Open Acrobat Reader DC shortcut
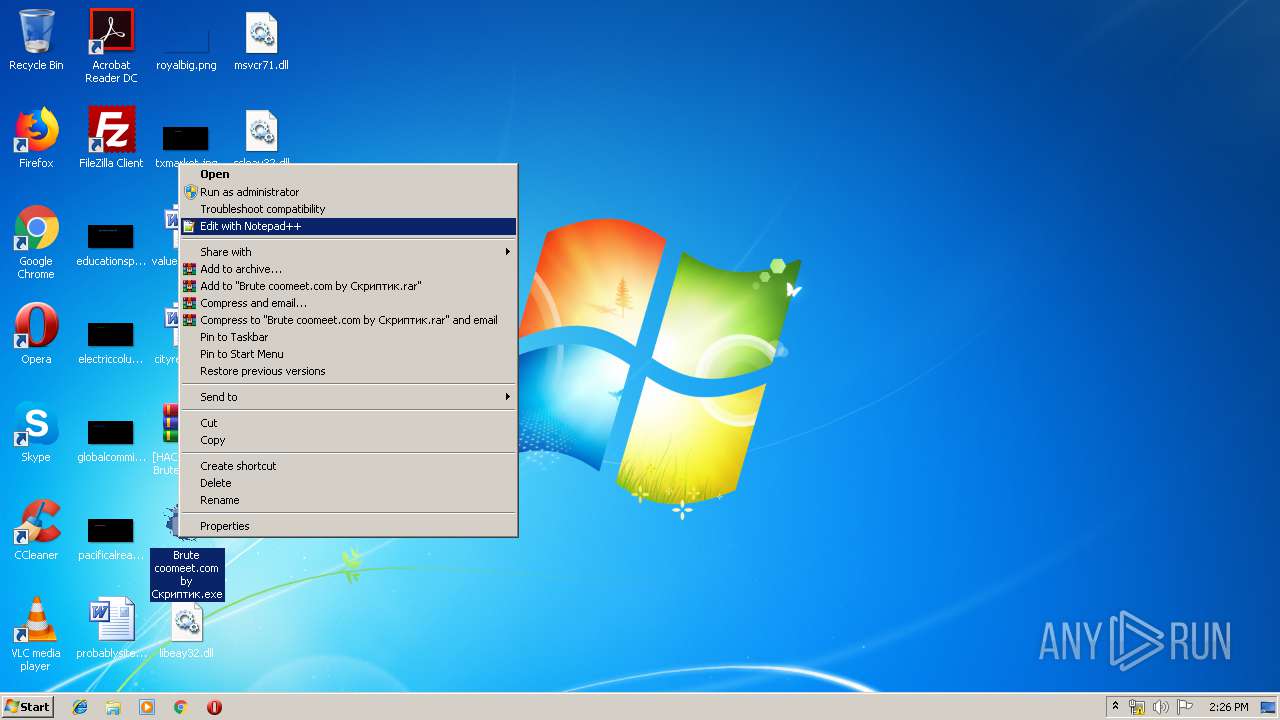Image resolution: width=1280 pixels, height=720 pixels. [111, 46]
